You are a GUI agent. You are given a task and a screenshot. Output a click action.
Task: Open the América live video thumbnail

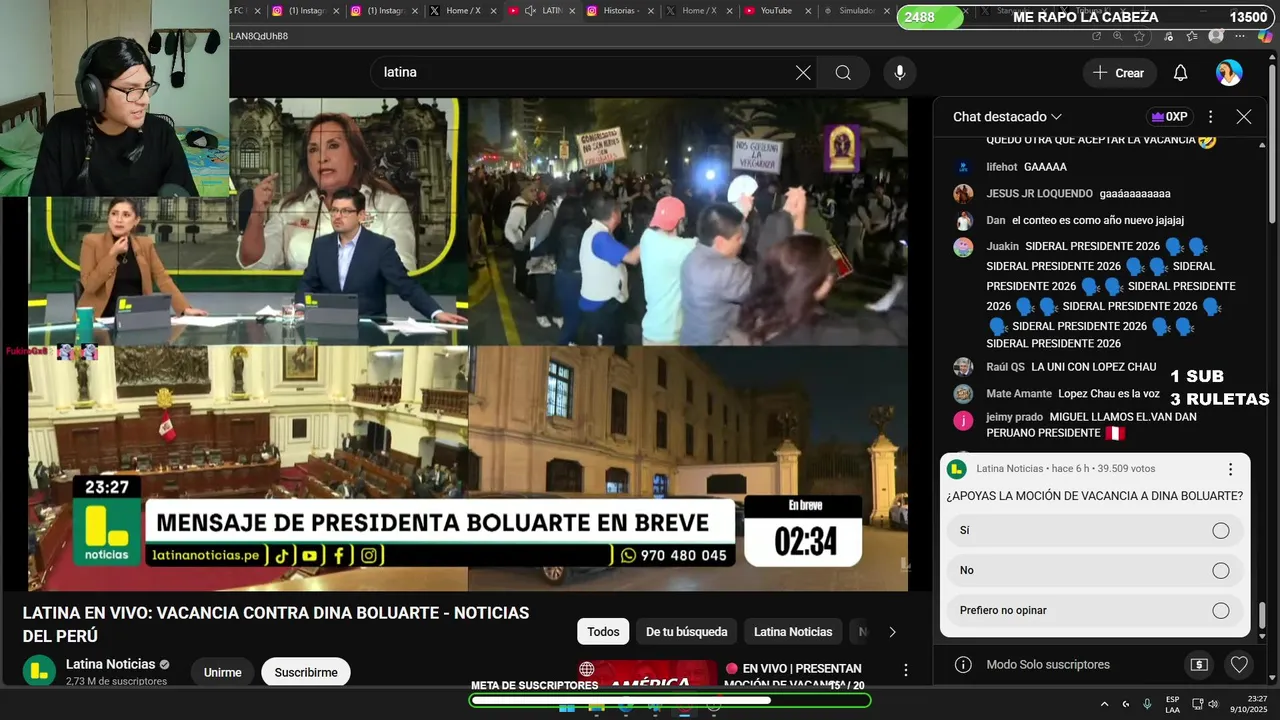click(x=647, y=674)
